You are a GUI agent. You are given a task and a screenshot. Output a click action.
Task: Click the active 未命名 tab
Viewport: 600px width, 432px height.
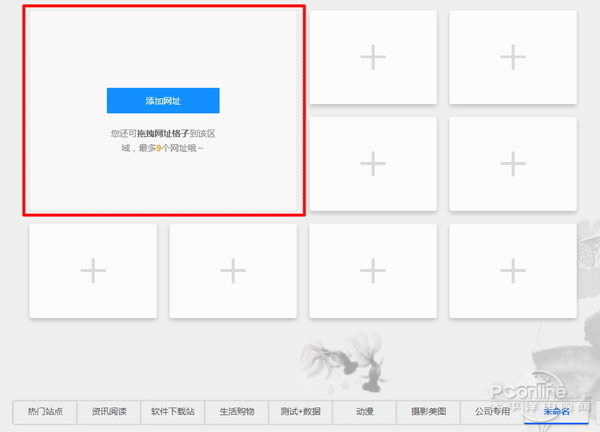pos(556,412)
